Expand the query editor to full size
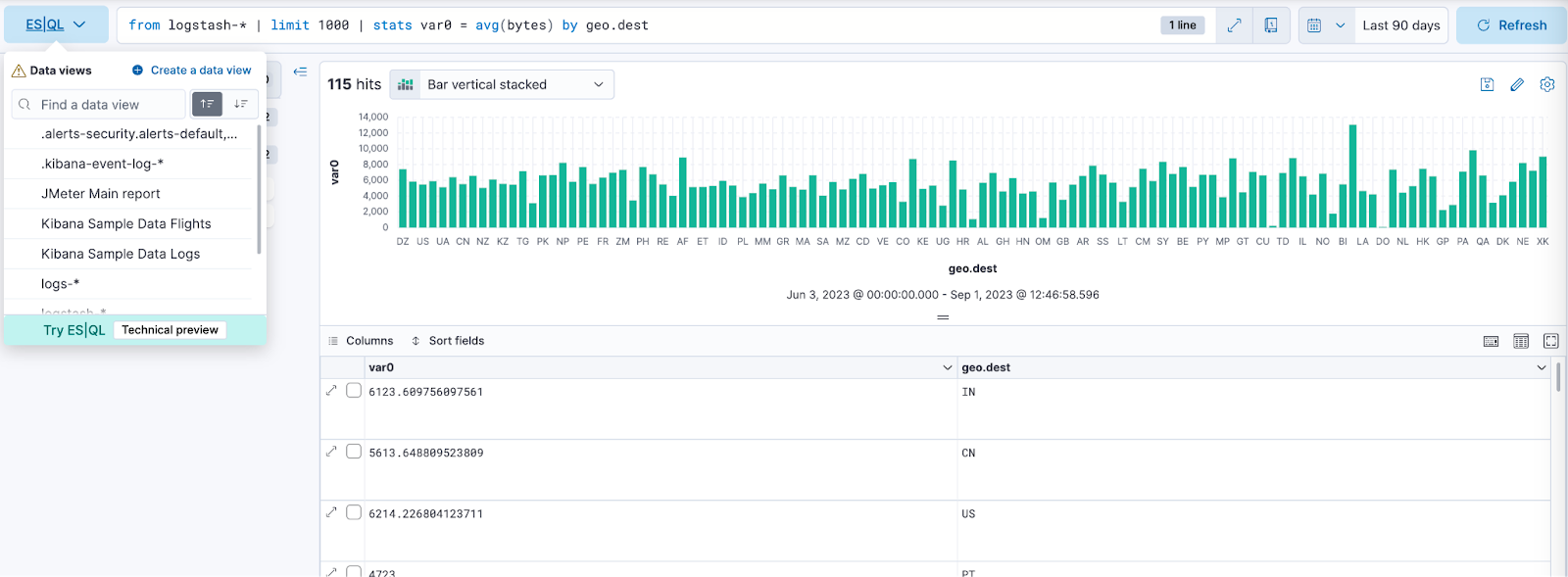The height and width of the screenshot is (577, 1568). point(1234,25)
